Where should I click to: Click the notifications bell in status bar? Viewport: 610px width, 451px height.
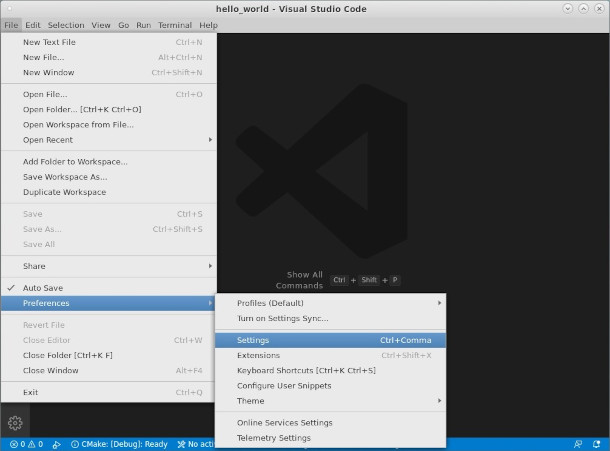pyautogui.click(x=596, y=444)
